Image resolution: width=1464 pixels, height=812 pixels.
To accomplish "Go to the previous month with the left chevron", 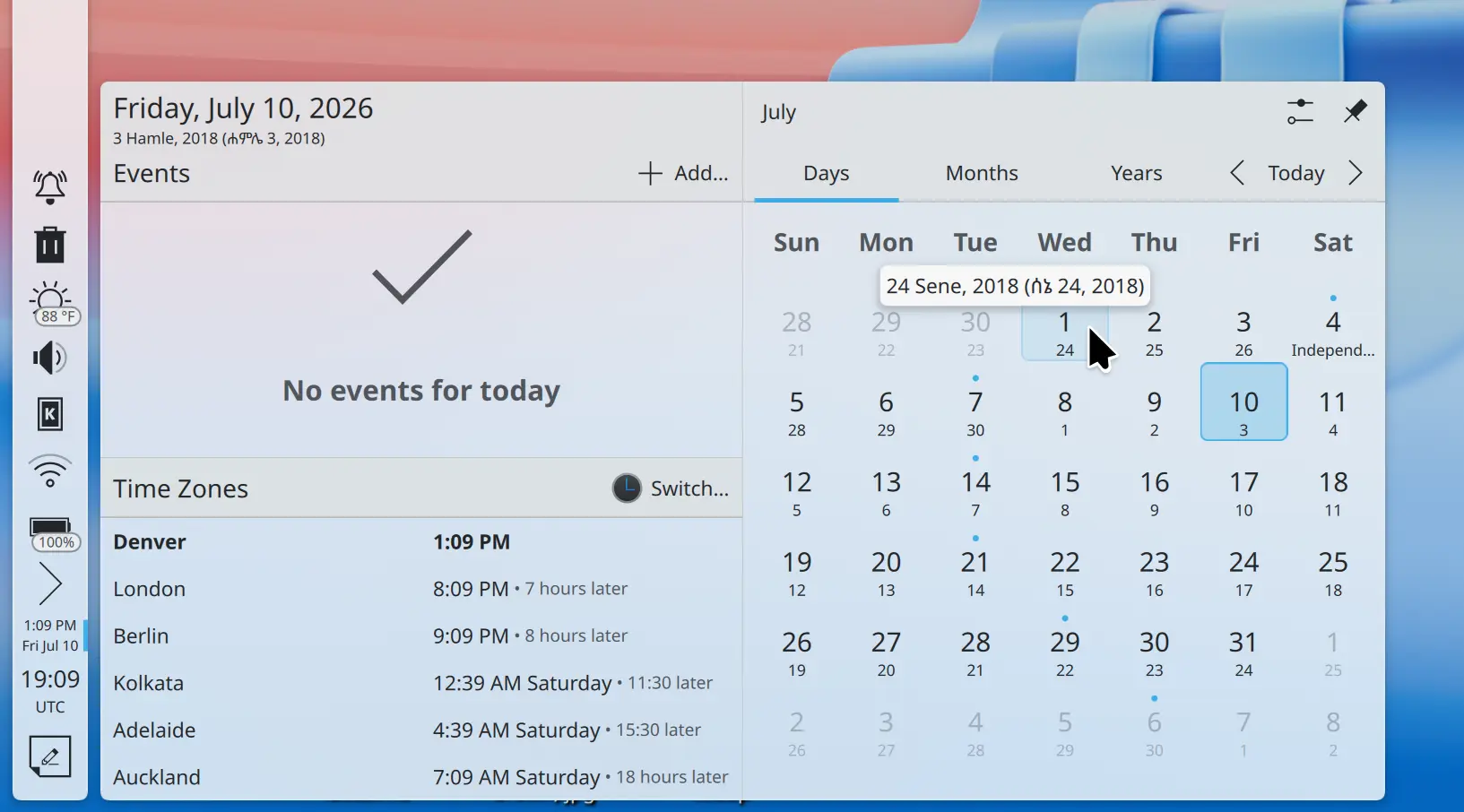I will pyautogui.click(x=1237, y=173).
